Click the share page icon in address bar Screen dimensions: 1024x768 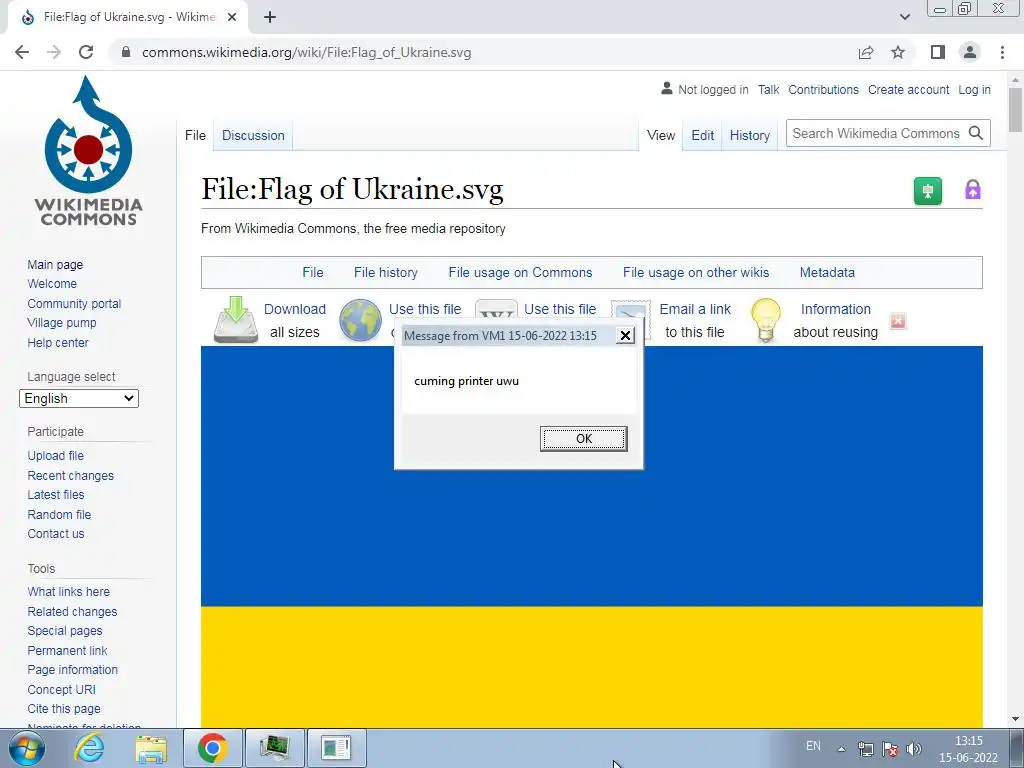coord(866,52)
